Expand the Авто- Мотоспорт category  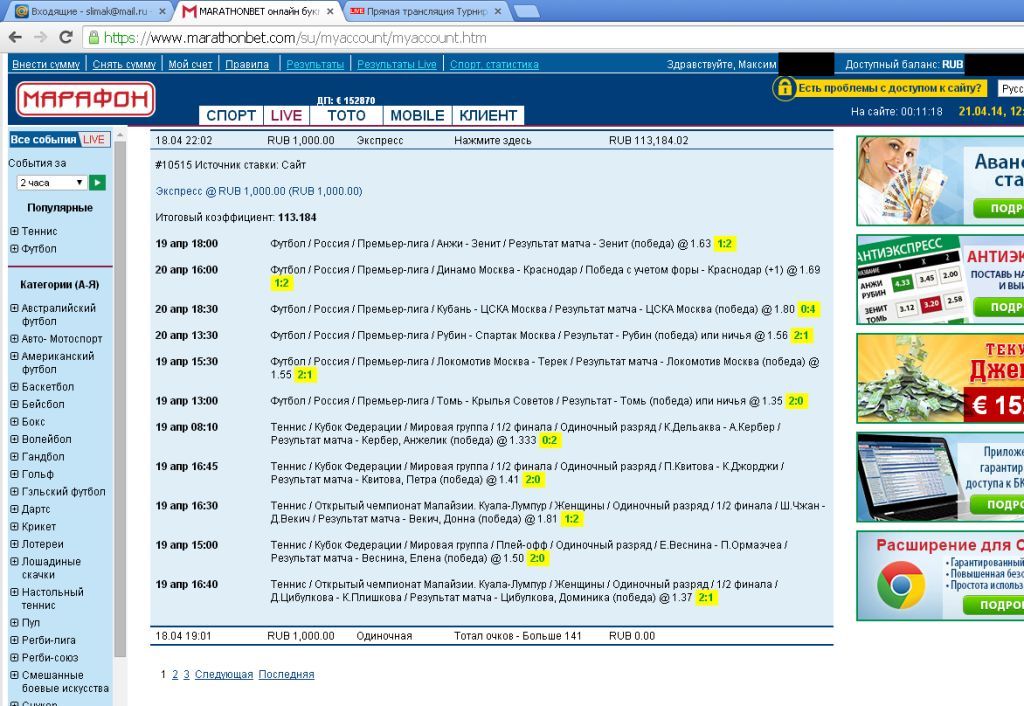click(14, 339)
